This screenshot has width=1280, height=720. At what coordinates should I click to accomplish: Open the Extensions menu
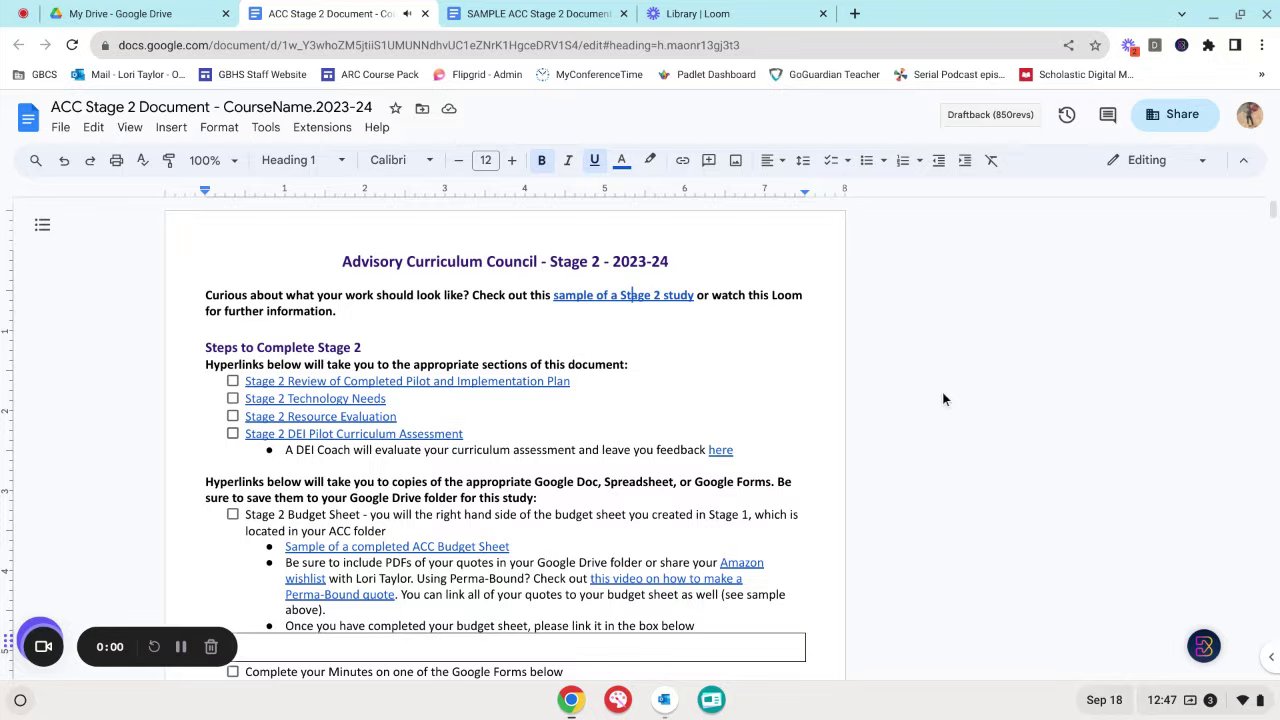322,127
